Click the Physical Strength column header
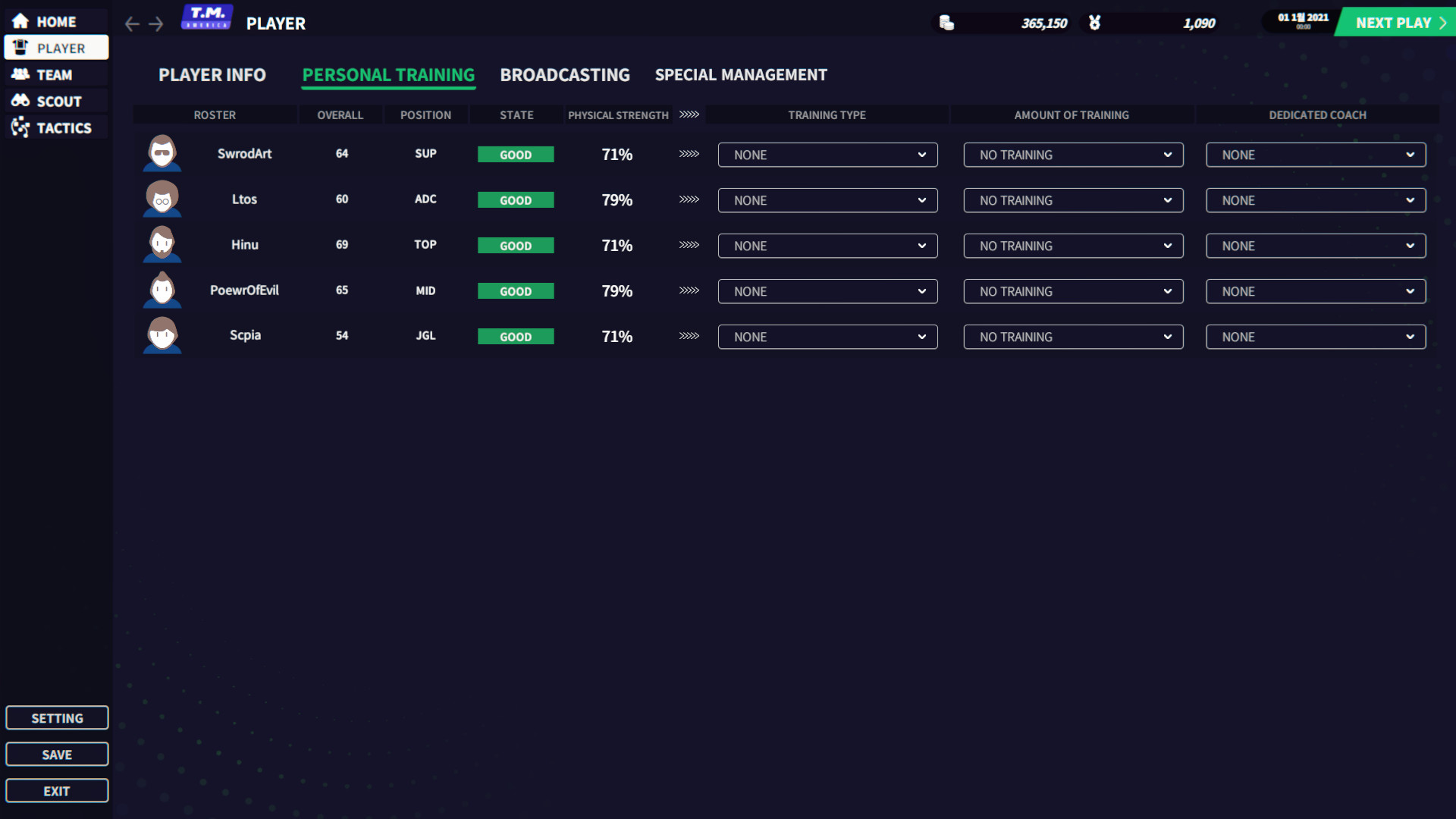 pyautogui.click(x=618, y=115)
